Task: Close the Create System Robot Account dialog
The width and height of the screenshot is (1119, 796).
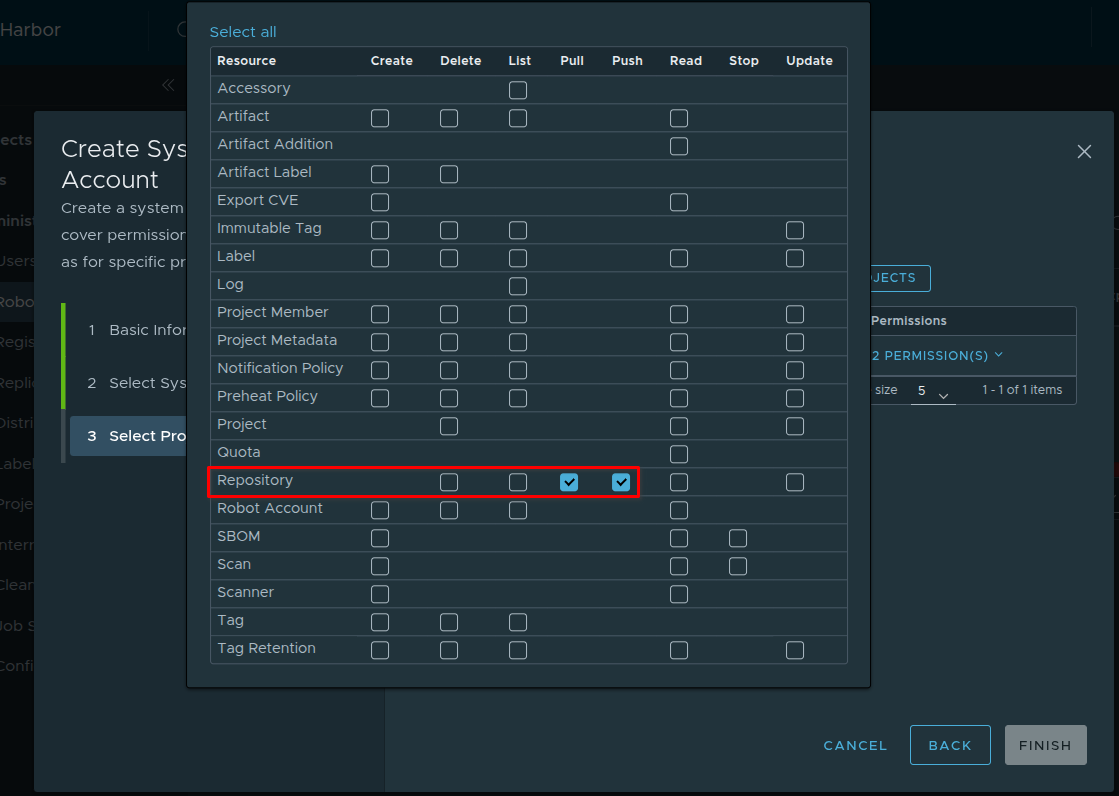Action: click(1084, 152)
